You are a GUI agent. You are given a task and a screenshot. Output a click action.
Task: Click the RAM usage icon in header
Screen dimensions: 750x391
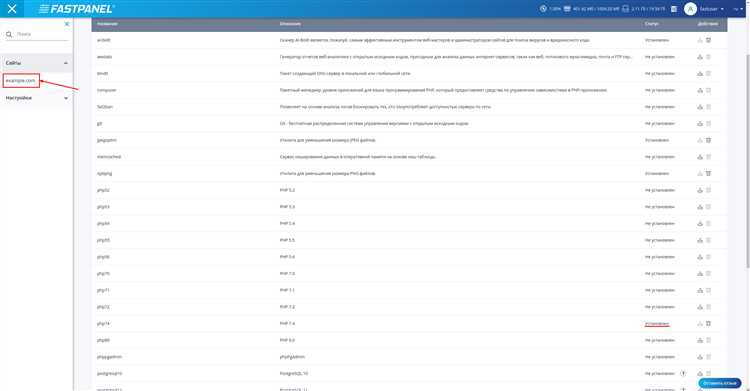(x=567, y=9)
